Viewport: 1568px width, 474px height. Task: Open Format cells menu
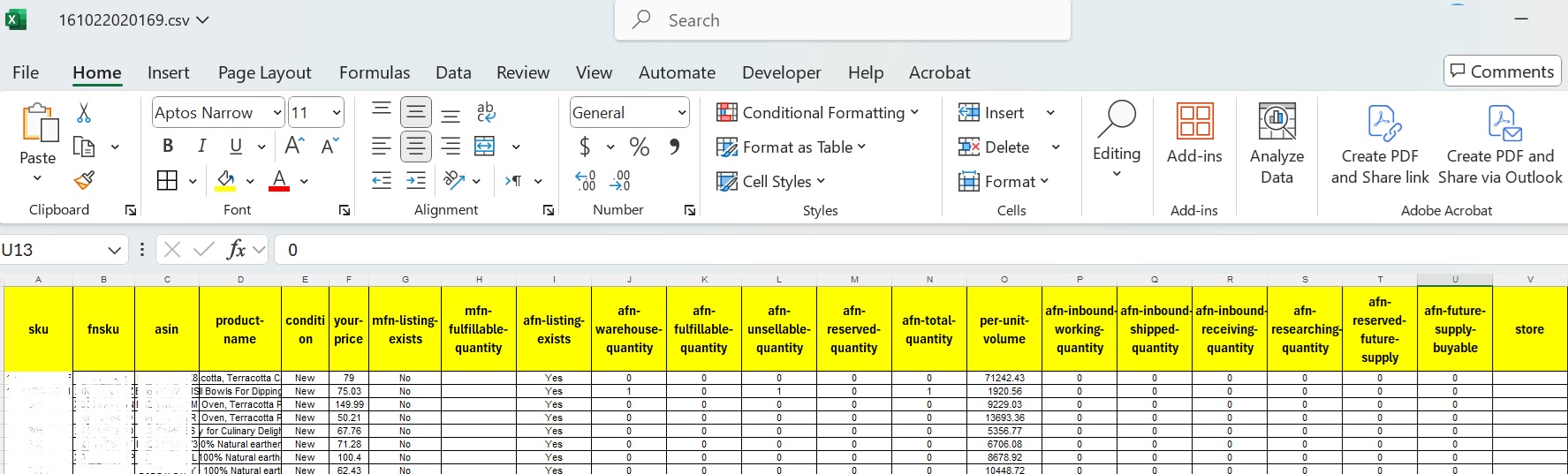tap(1004, 182)
